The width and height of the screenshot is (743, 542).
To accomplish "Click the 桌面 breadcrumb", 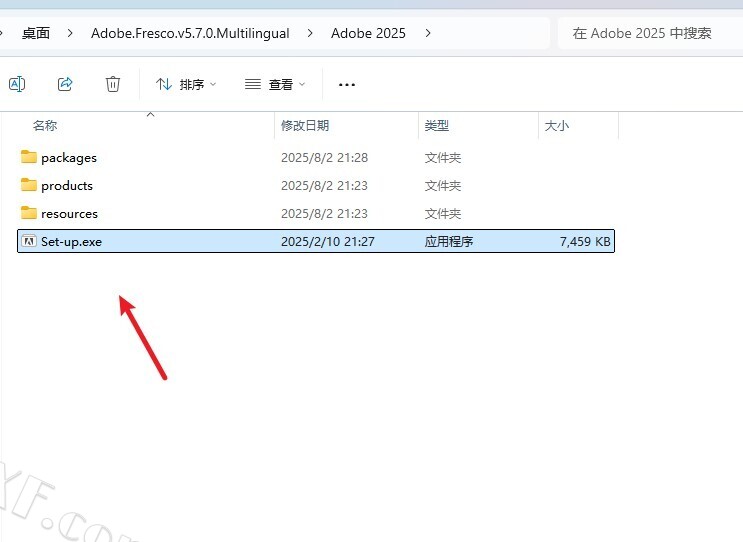I will point(36,33).
